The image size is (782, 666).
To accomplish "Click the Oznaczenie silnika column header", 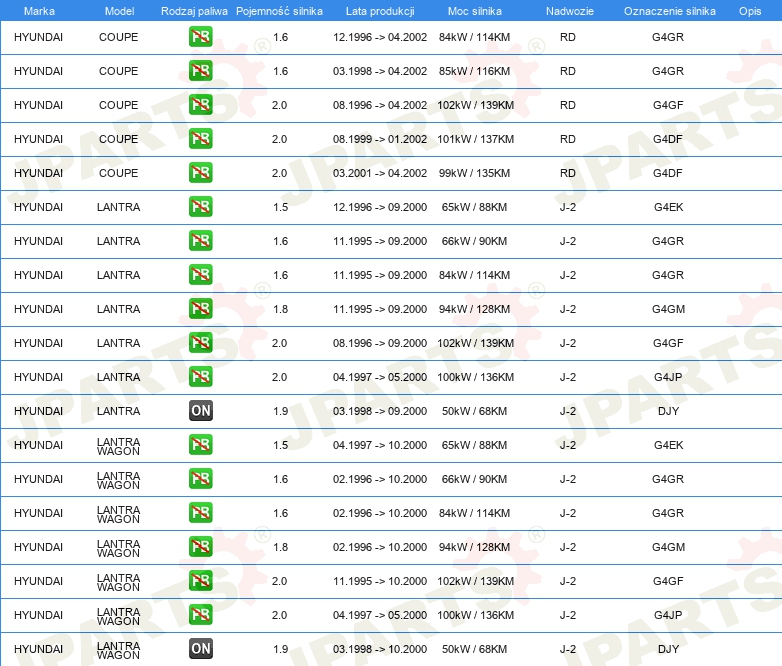I will pos(670,11).
